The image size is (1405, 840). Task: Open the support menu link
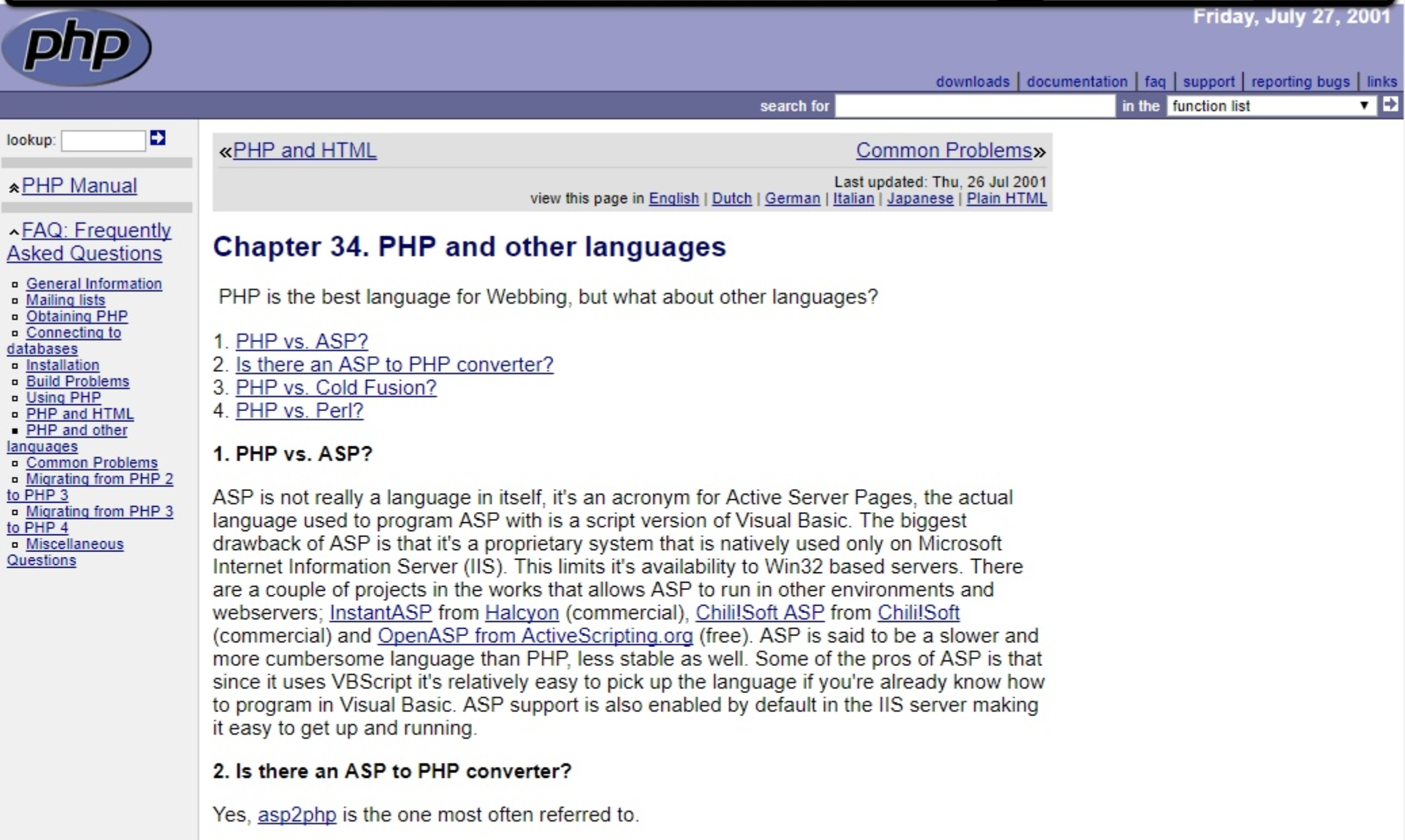point(1209,81)
